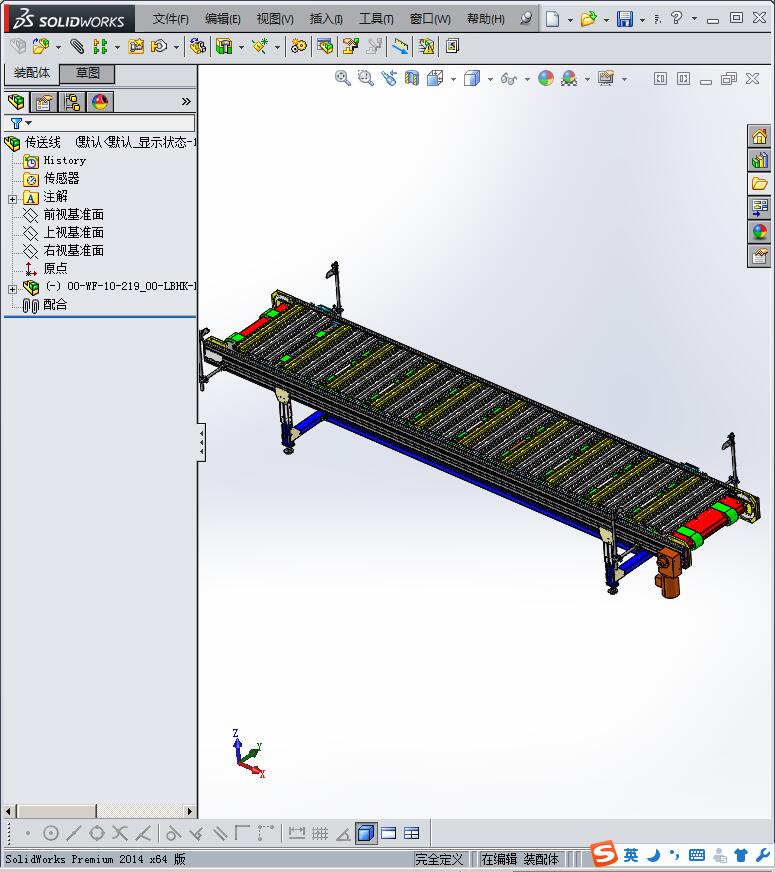Open the PropertyManager tab
Image resolution: width=775 pixels, height=872 pixels.
(43, 102)
